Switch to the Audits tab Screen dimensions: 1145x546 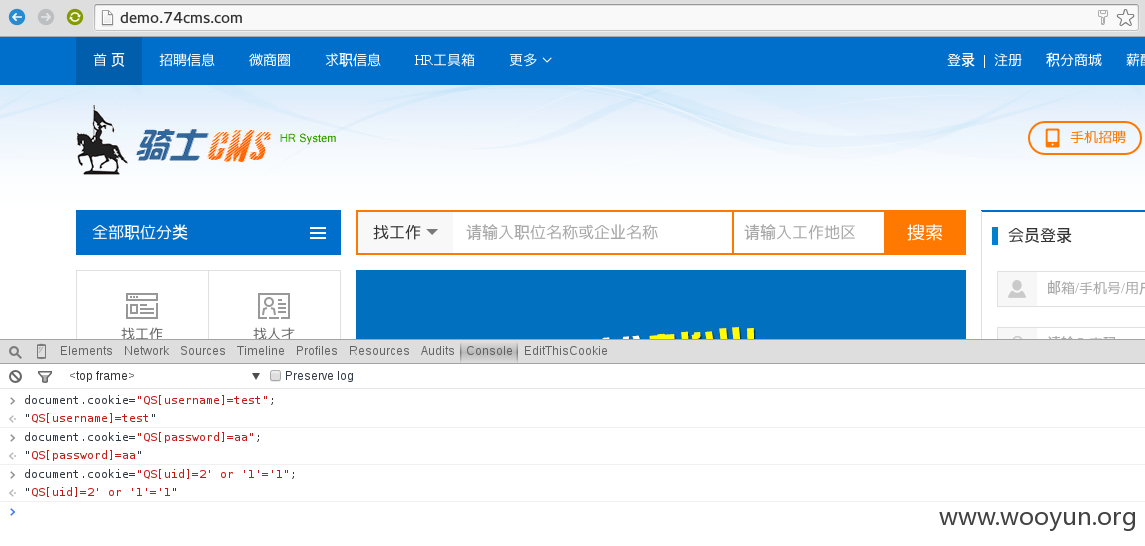tap(437, 351)
